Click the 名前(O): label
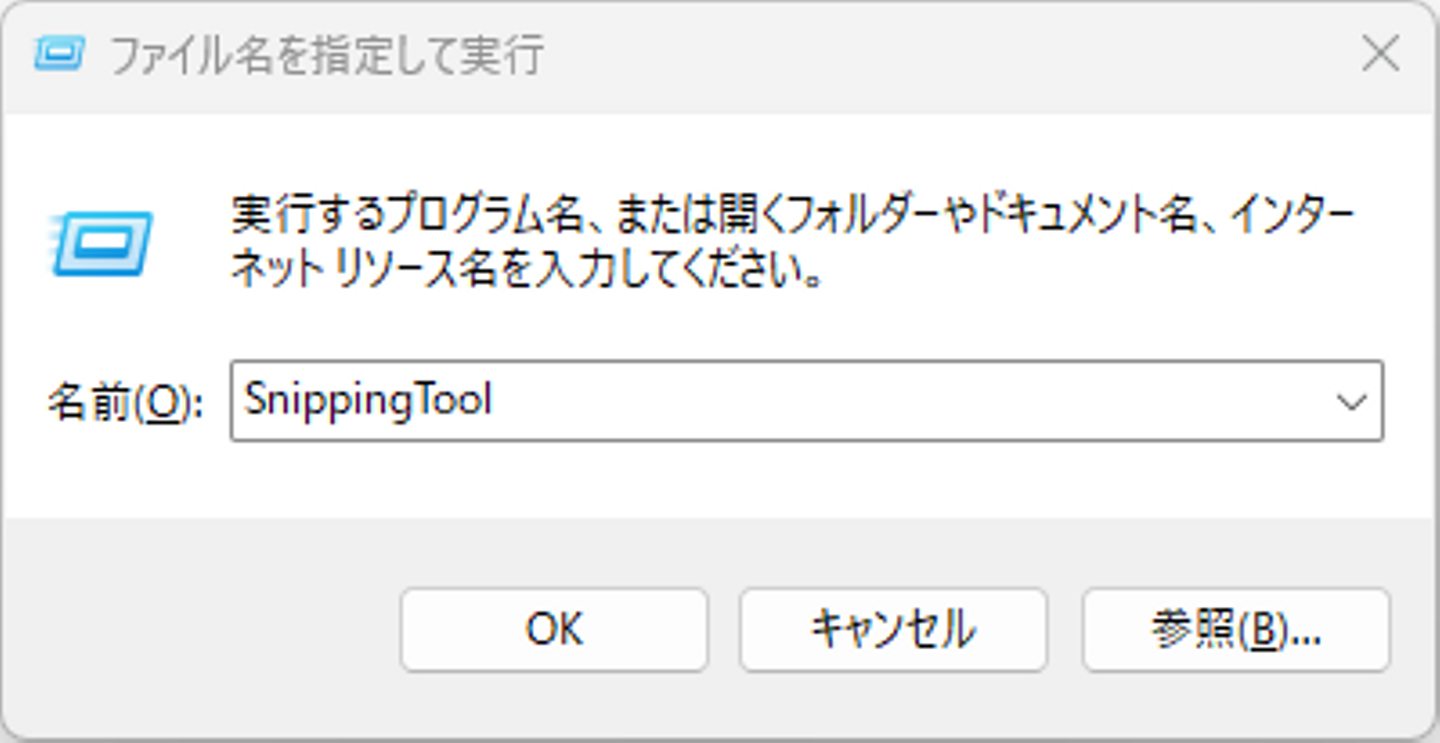Image resolution: width=1440 pixels, height=743 pixels. [125, 404]
